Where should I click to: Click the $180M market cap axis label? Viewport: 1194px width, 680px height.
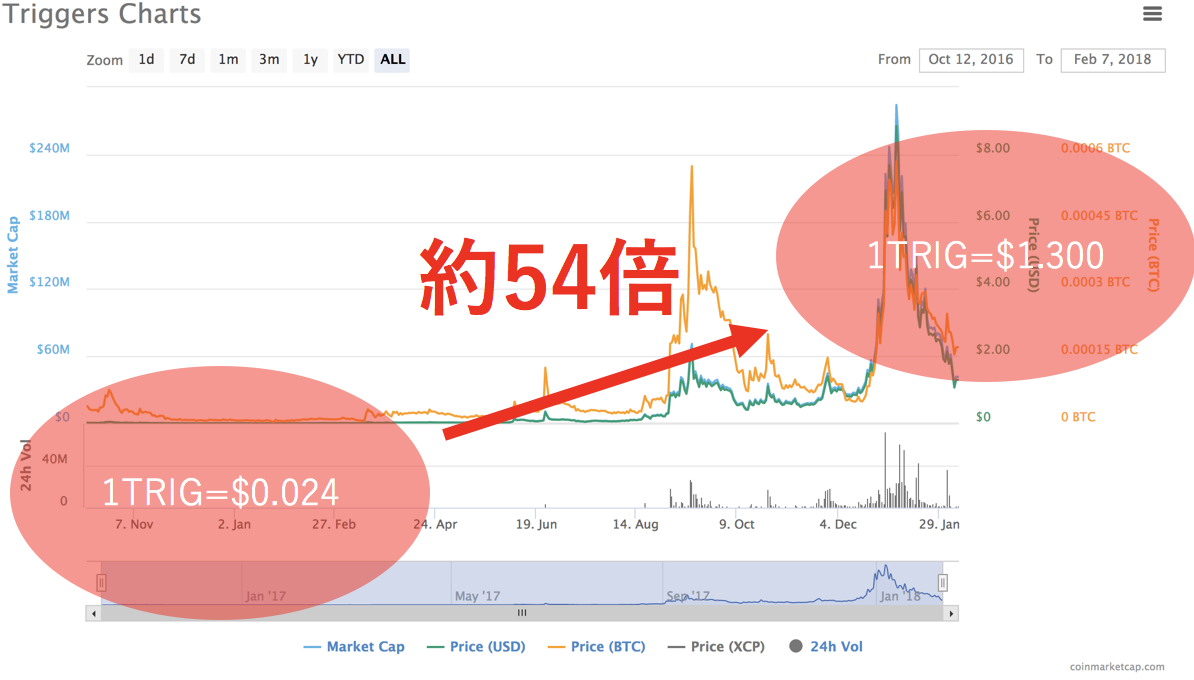click(49, 215)
